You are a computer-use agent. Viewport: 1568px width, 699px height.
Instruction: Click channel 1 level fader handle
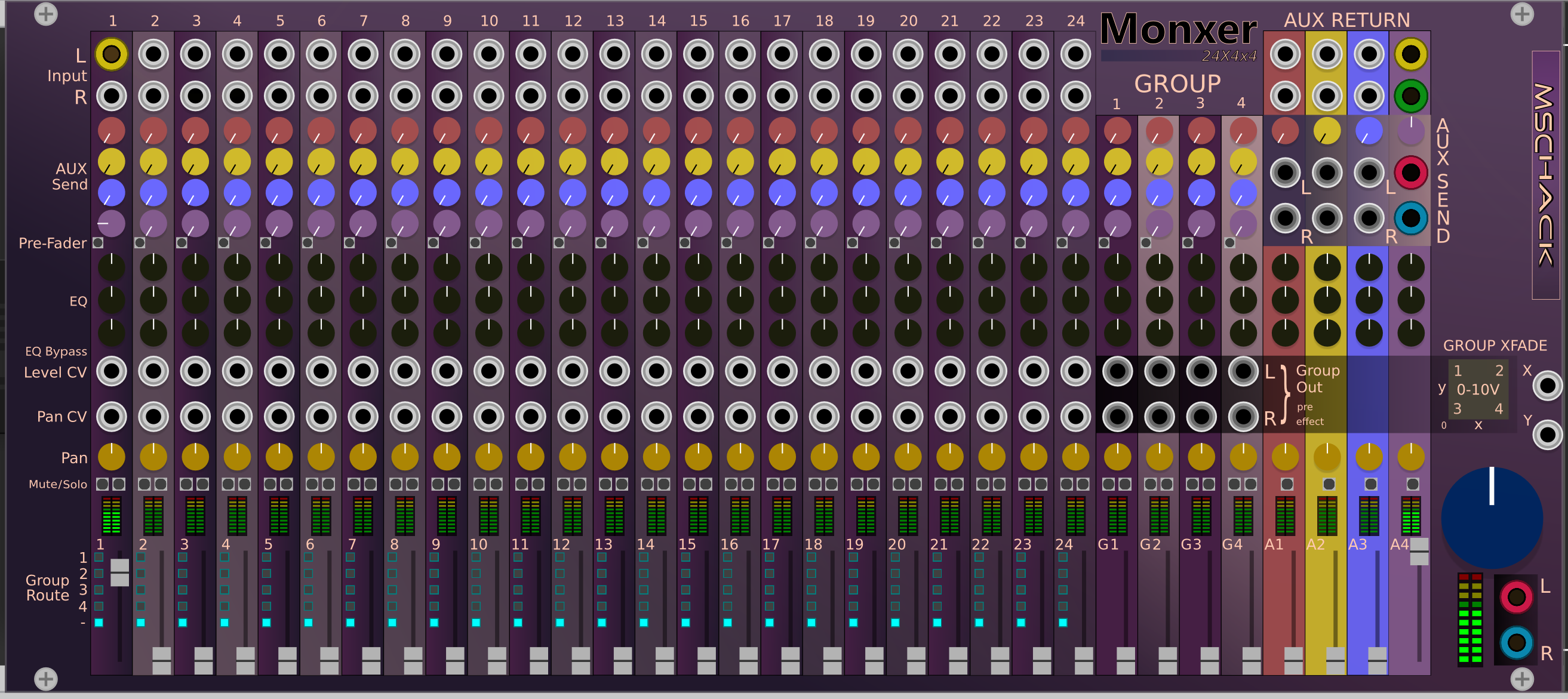[x=119, y=572]
